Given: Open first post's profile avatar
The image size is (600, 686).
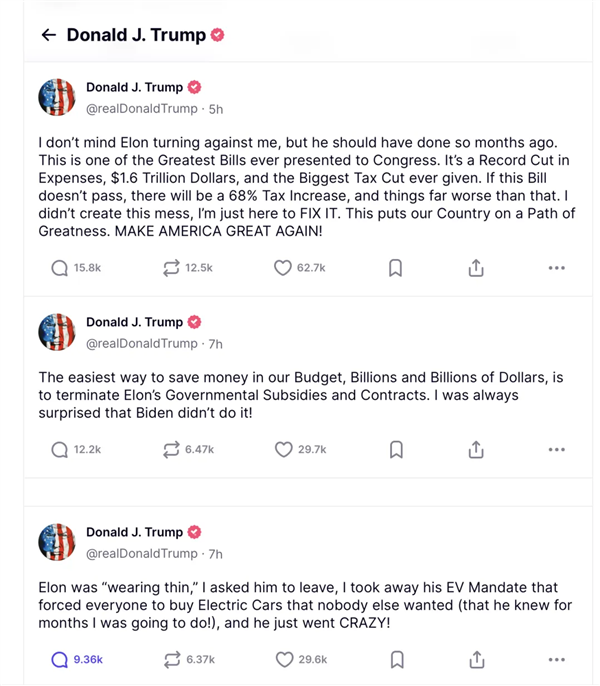Looking at the screenshot, I should 57,97.
